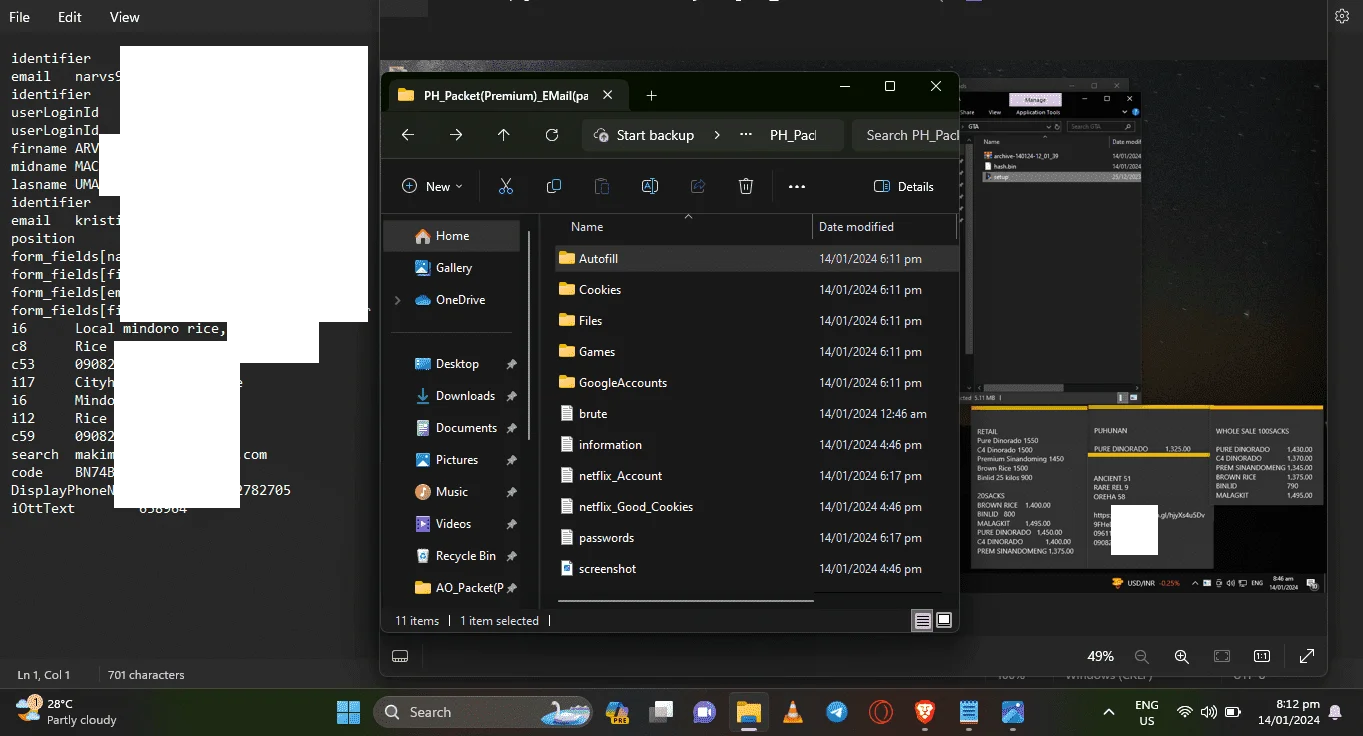
Task: Zoom in in the image viewer
Action: pos(1182,656)
